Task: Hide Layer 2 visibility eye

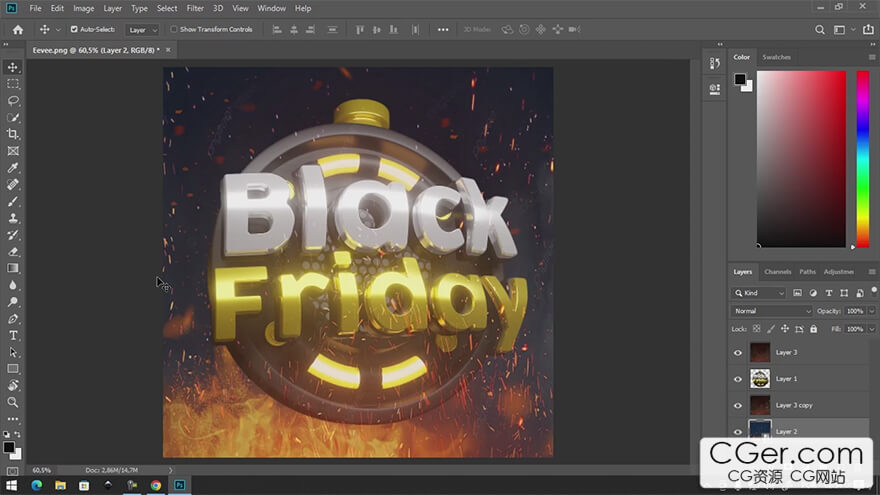Action: coord(738,432)
